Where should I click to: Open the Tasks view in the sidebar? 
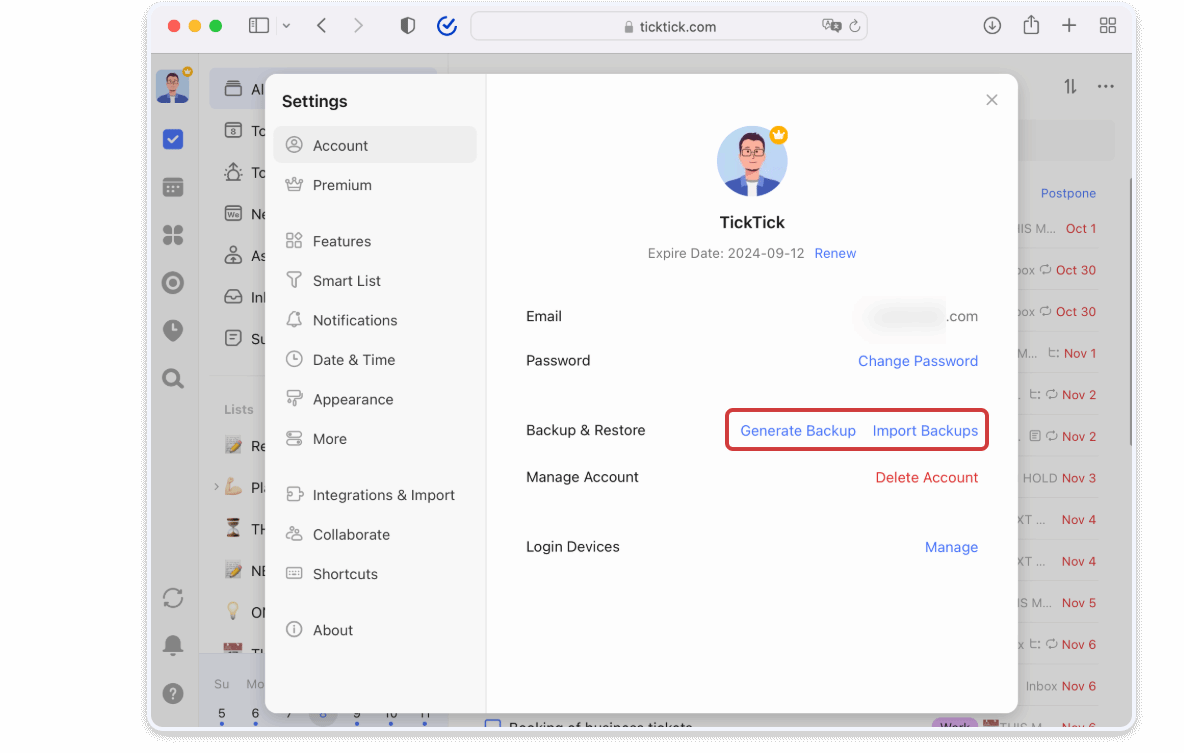click(173, 139)
